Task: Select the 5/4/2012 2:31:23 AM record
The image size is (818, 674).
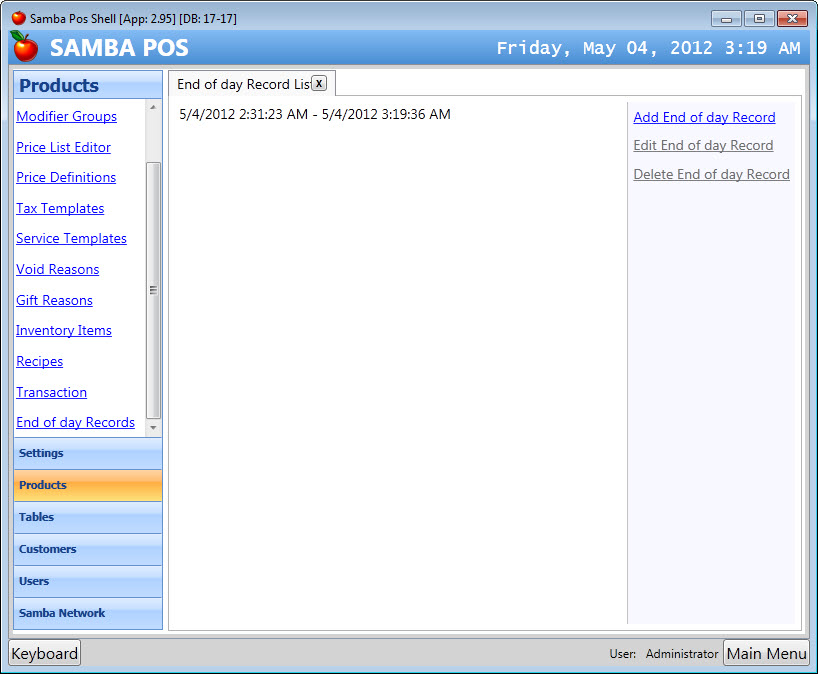Action: (x=315, y=114)
